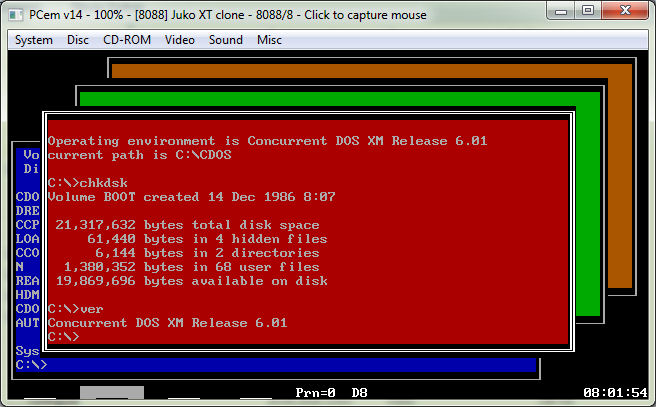Click 'HDM' entry in blue window
The image size is (656, 407).
pyautogui.click(x=27, y=295)
